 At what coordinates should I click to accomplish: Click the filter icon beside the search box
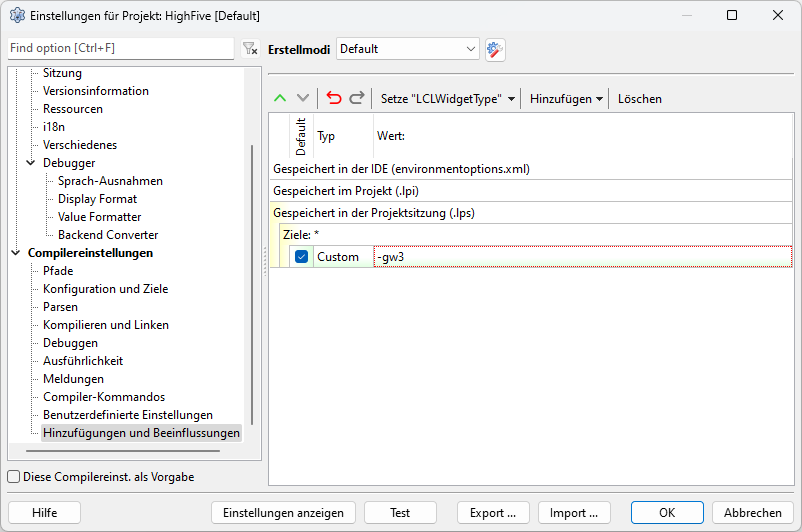click(x=250, y=48)
